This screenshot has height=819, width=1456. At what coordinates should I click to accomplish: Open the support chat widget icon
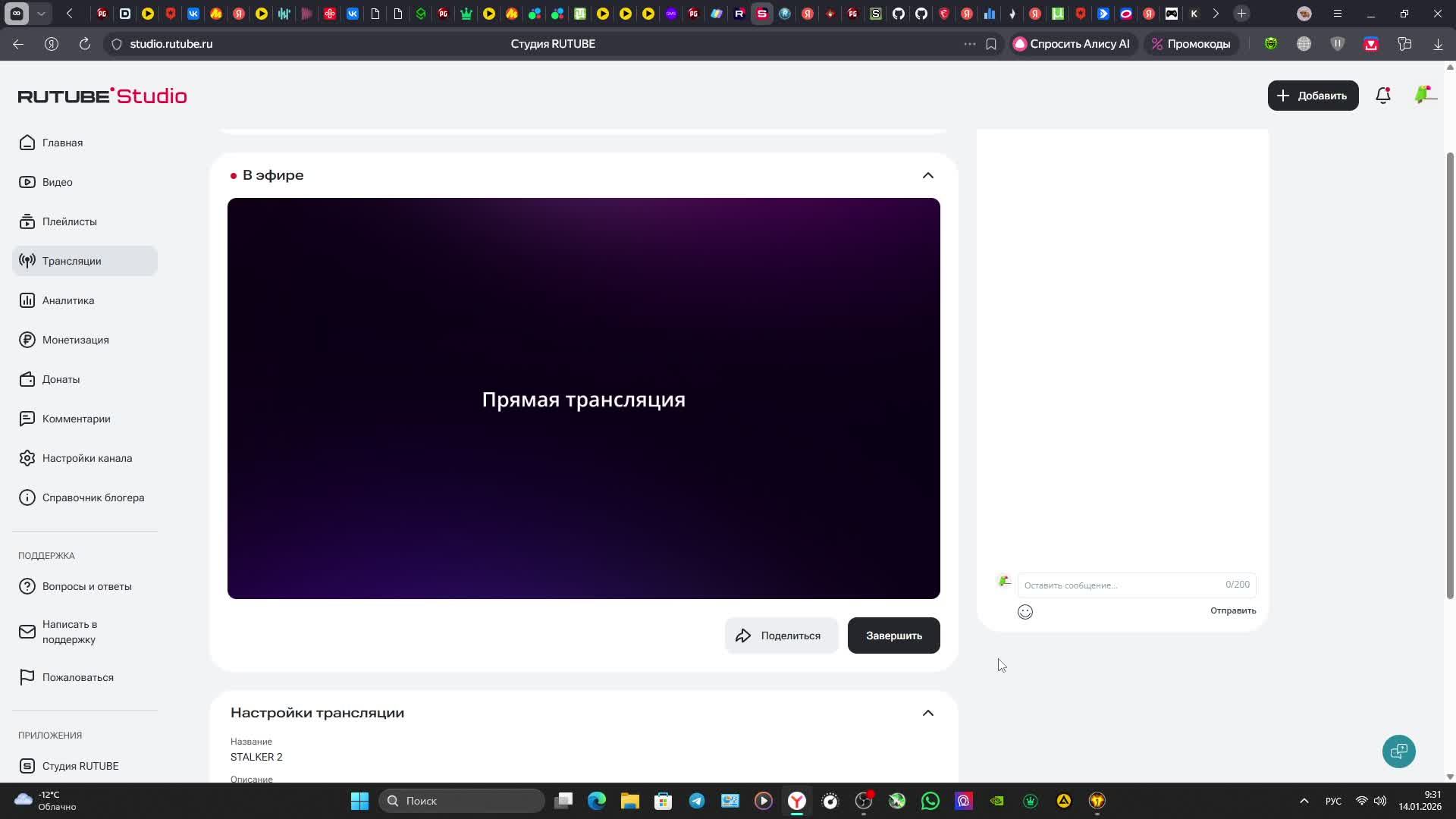coord(1398,752)
